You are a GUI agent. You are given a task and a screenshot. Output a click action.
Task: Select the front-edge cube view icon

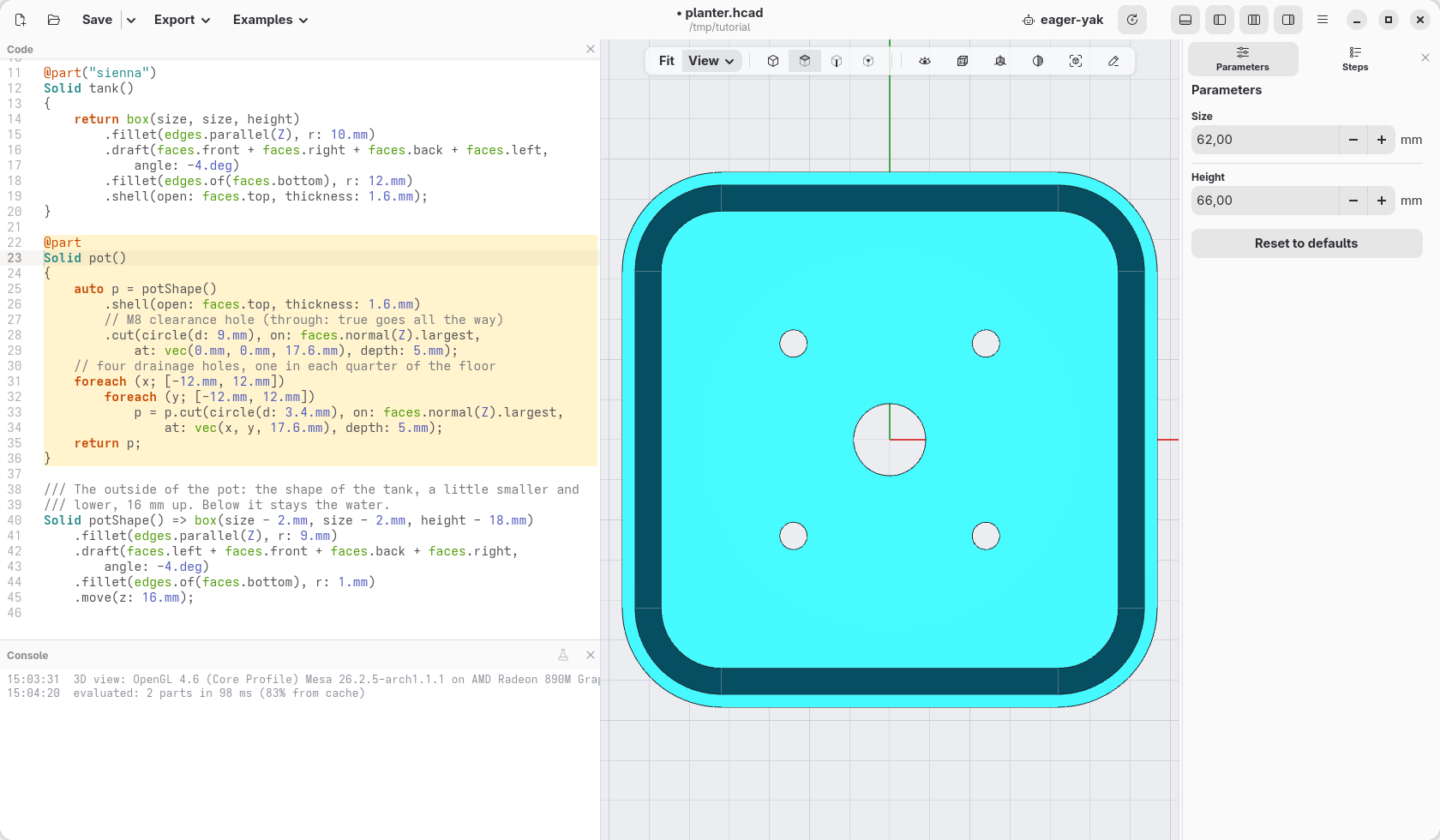point(837,61)
